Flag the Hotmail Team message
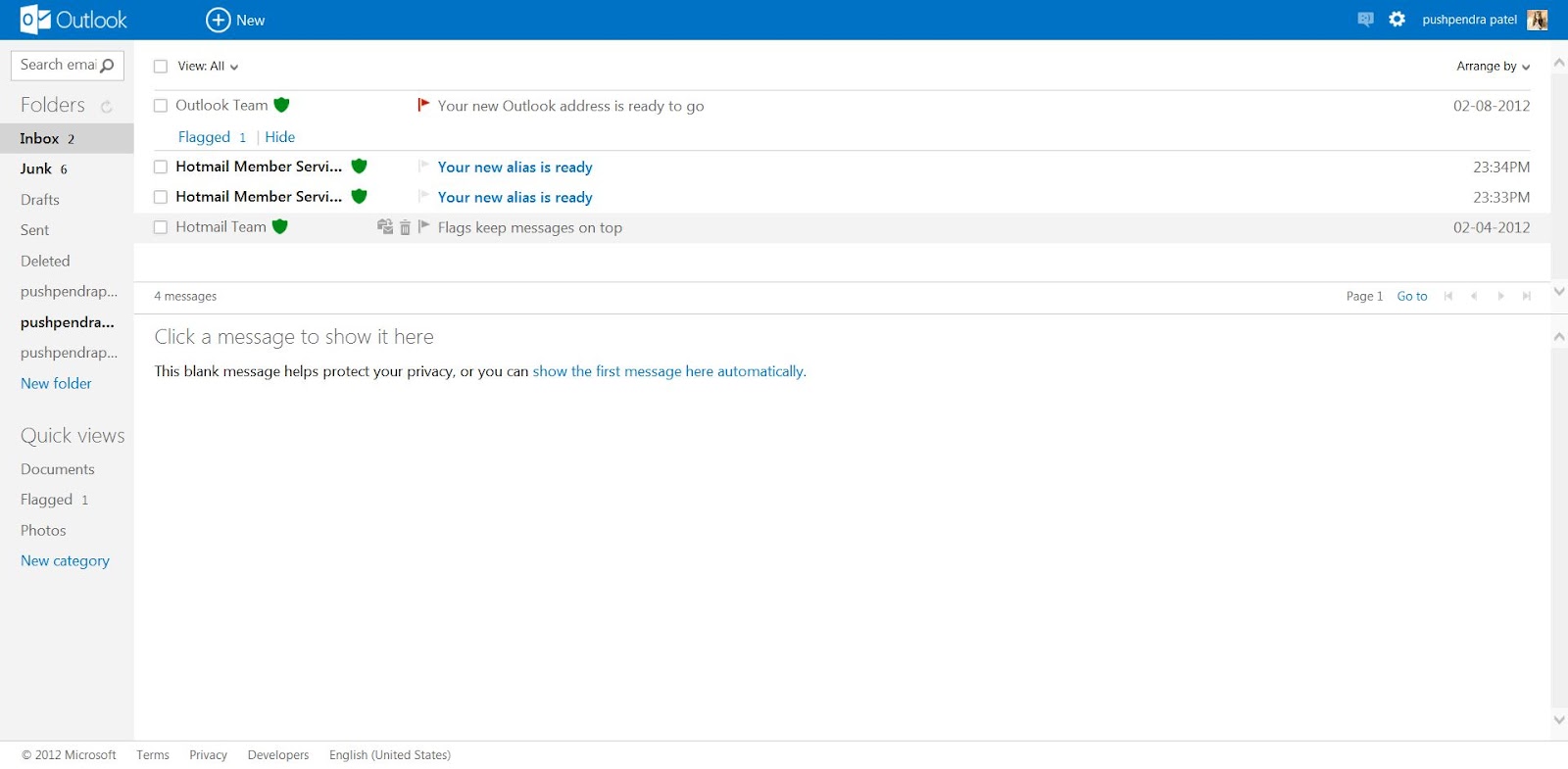Image resolution: width=1568 pixels, height=769 pixels. click(423, 226)
